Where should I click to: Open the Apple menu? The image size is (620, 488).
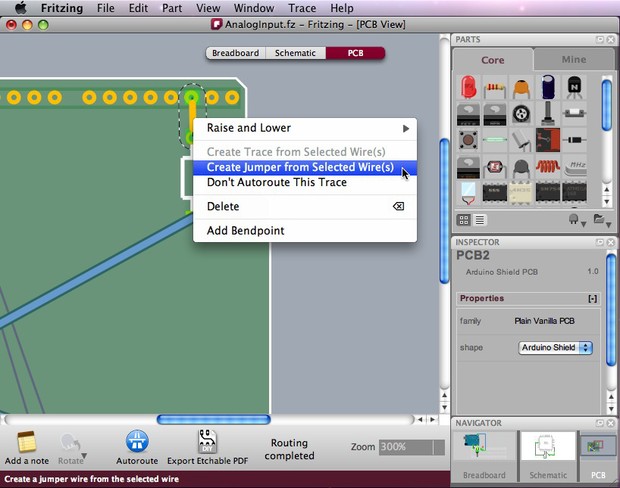point(20,8)
